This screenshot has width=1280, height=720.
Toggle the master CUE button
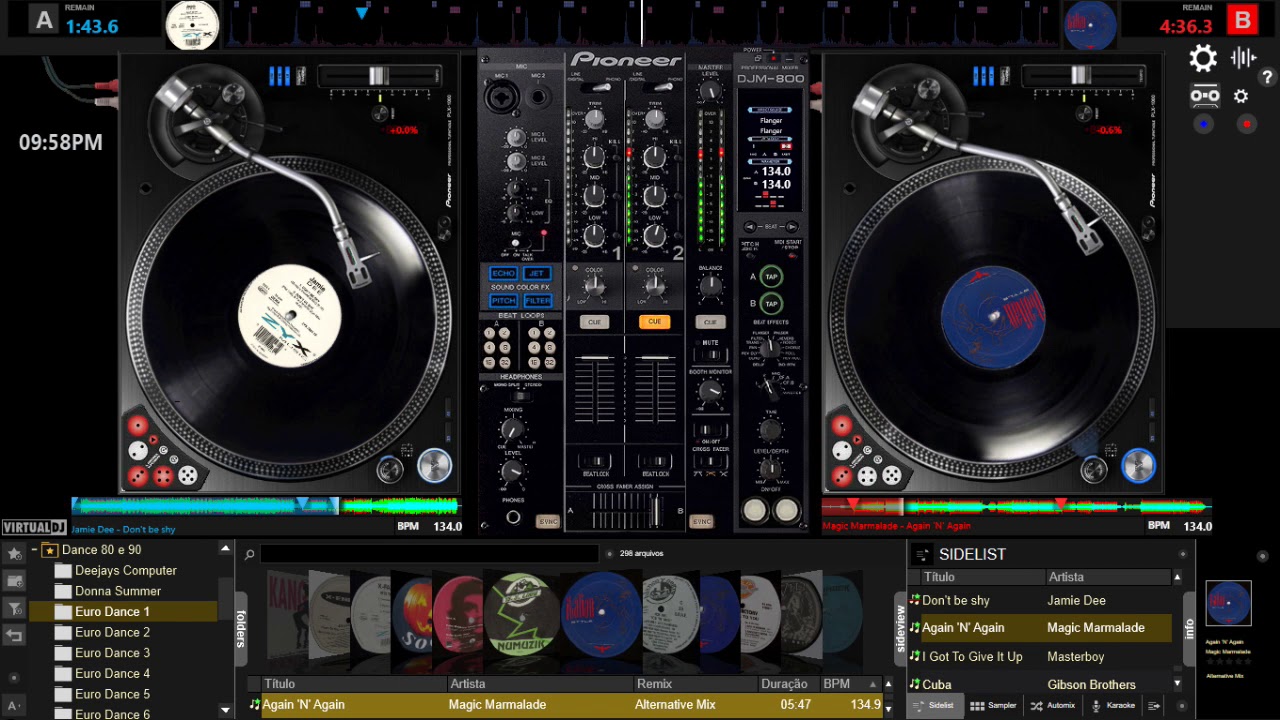tap(710, 322)
